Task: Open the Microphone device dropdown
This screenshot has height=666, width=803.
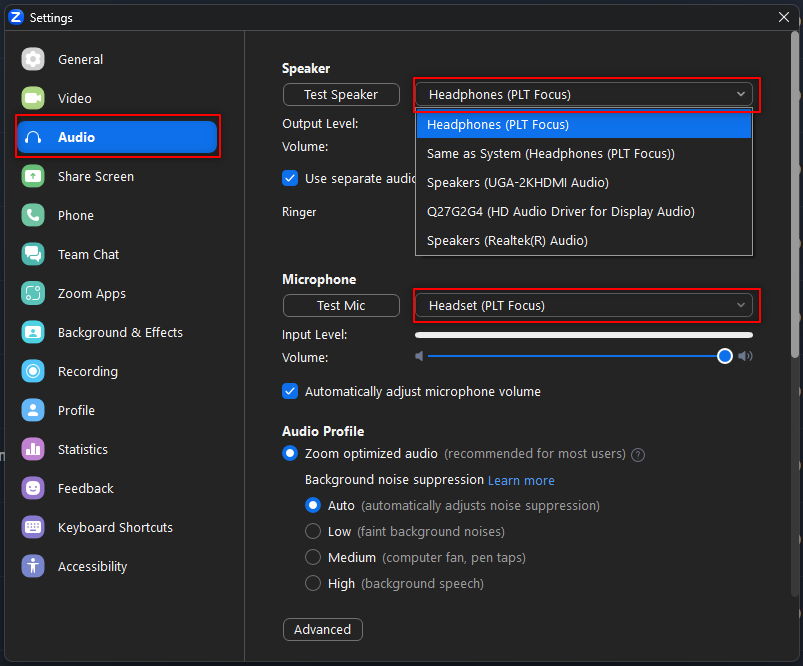Action: [584, 305]
